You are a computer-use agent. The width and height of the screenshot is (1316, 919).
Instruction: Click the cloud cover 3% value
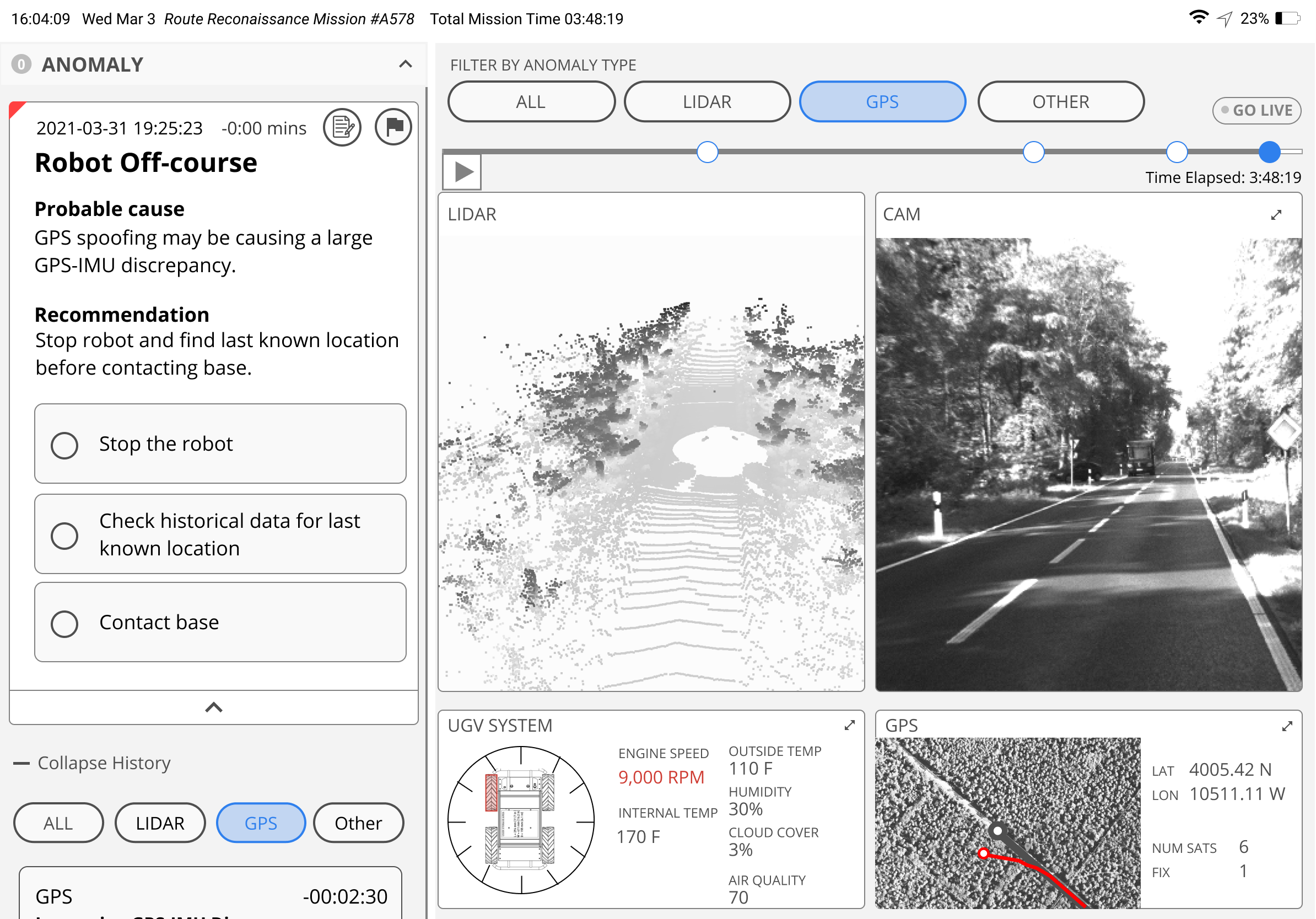(x=740, y=850)
